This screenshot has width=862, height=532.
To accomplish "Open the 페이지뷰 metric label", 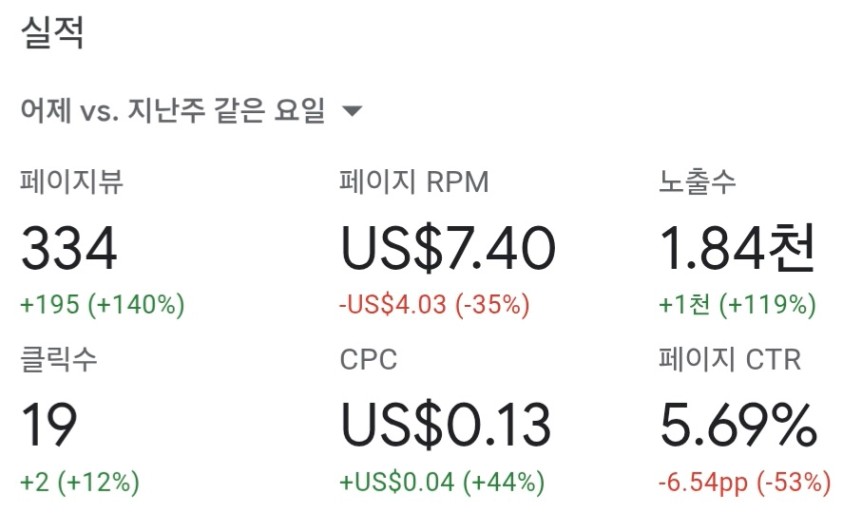I will (x=72, y=182).
